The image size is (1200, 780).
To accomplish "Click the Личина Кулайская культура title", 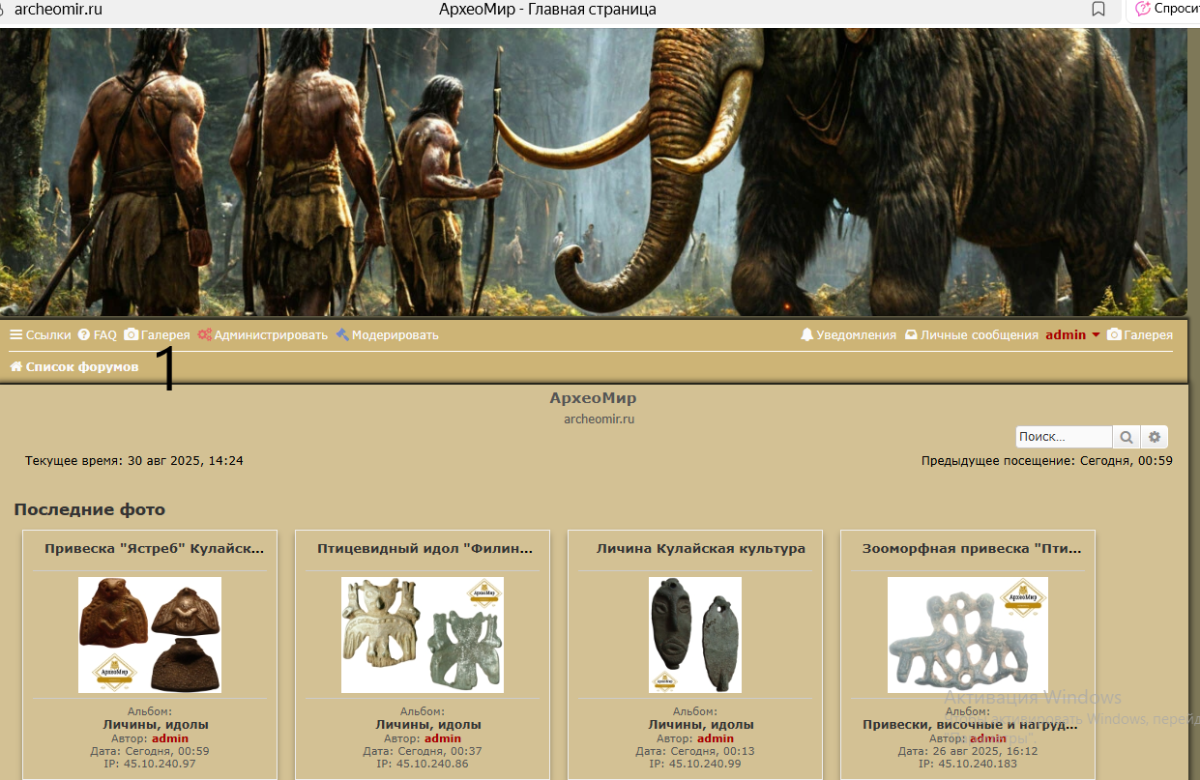I will (x=700, y=548).
